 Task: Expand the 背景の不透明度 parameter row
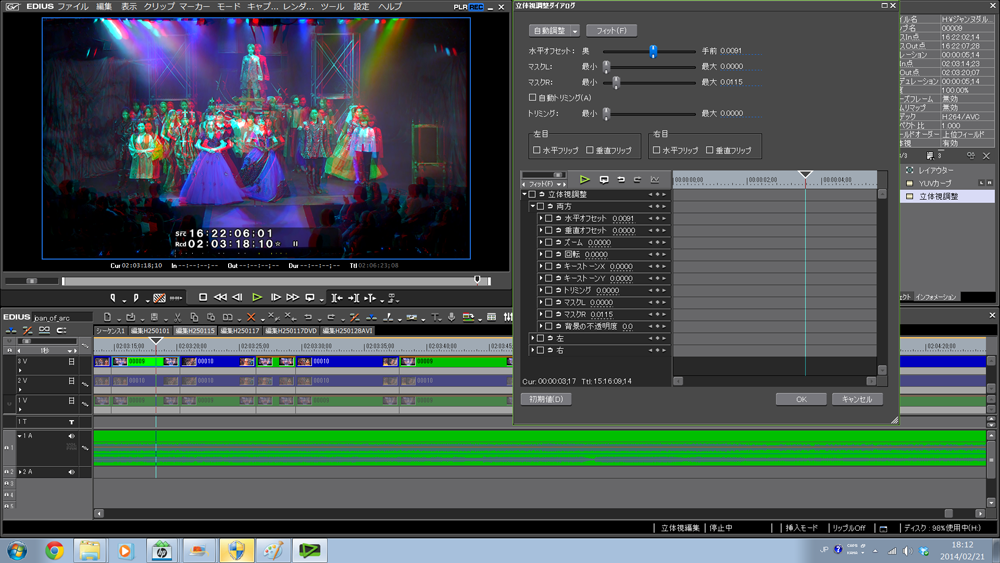pos(541,326)
